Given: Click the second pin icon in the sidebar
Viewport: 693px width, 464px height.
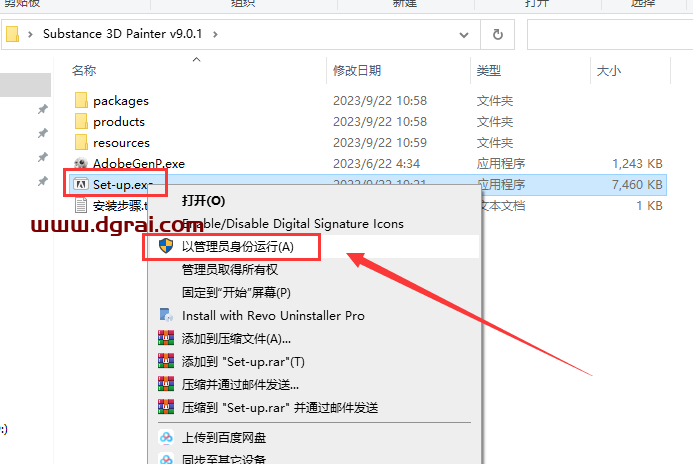Looking at the screenshot, I should [42, 133].
